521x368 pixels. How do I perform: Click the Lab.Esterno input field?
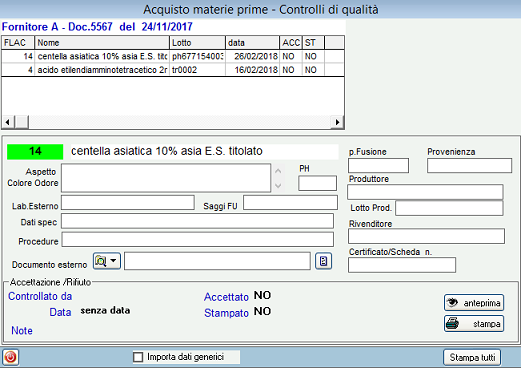pos(128,202)
